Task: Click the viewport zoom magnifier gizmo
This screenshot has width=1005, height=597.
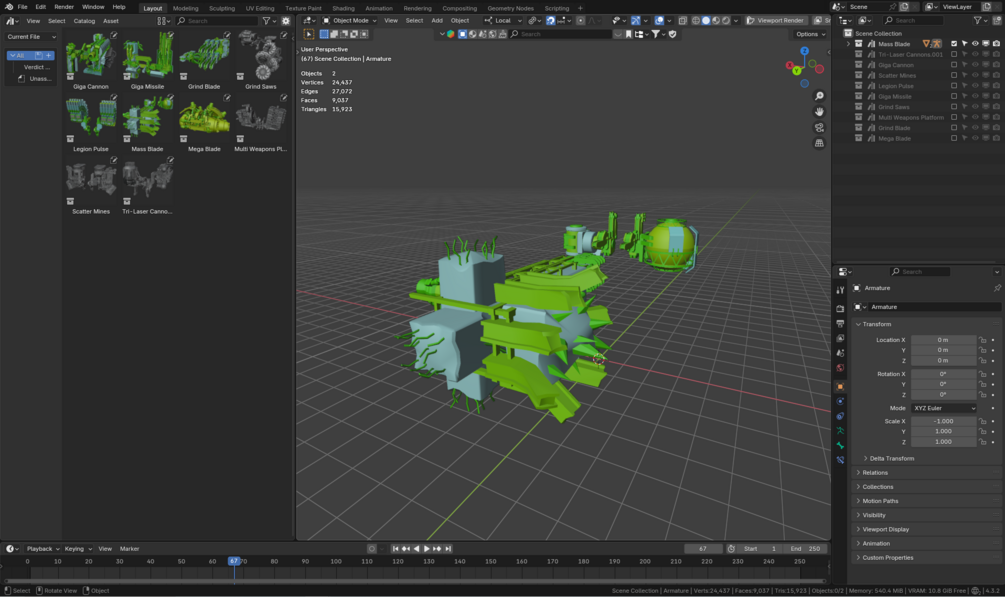Action: pos(819,96)
